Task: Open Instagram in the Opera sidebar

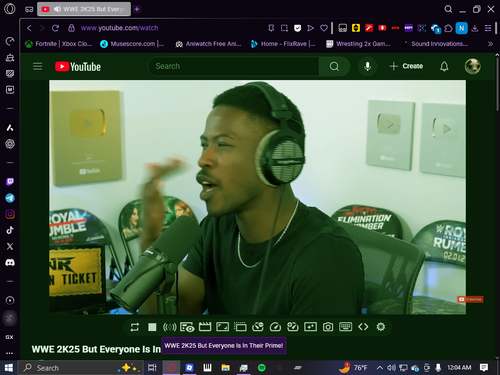Action: [10, 214]
